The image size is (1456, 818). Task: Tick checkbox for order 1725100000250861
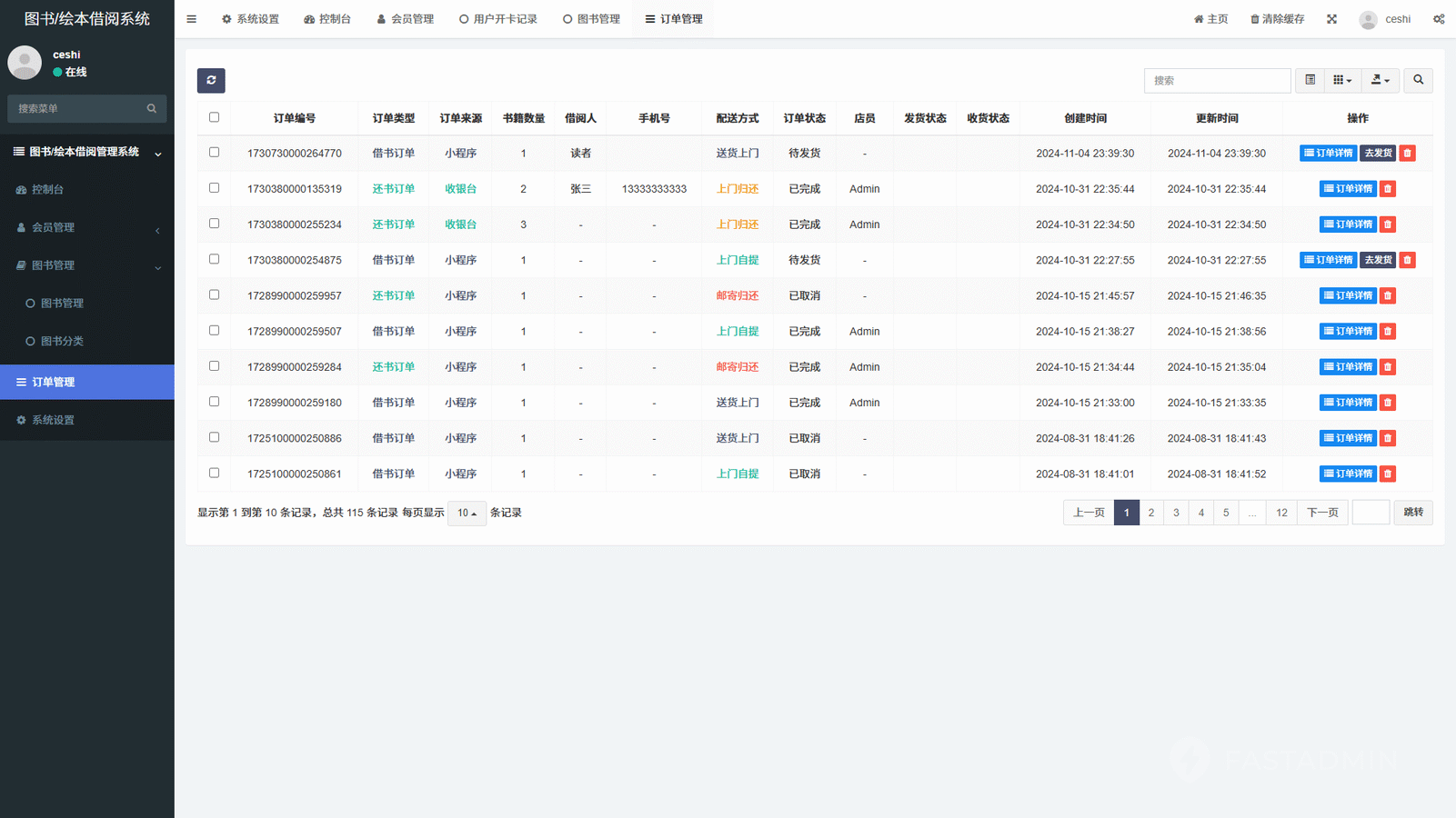tap(214, 473)
